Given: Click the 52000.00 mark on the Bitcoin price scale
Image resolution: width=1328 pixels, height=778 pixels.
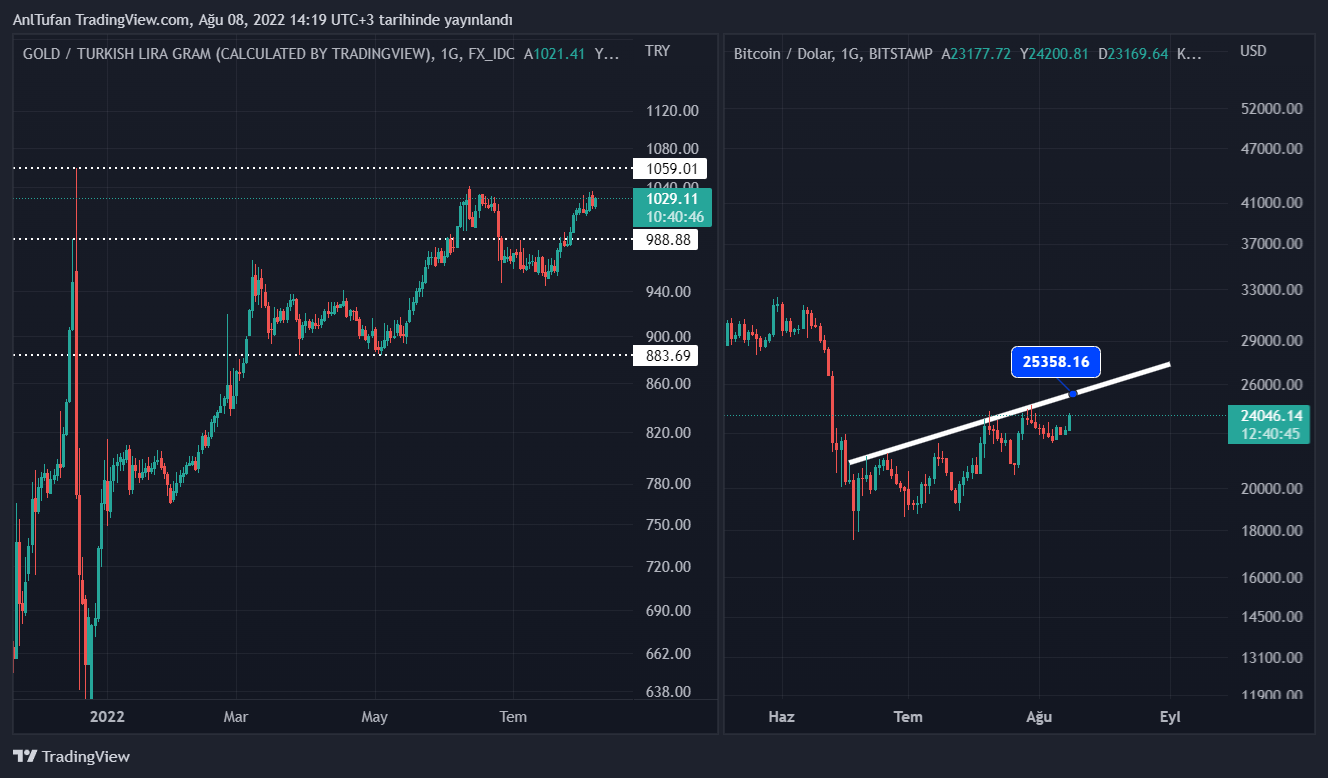Looking at the screenshot, I should pyautogui.click(x=1271, y=108).
